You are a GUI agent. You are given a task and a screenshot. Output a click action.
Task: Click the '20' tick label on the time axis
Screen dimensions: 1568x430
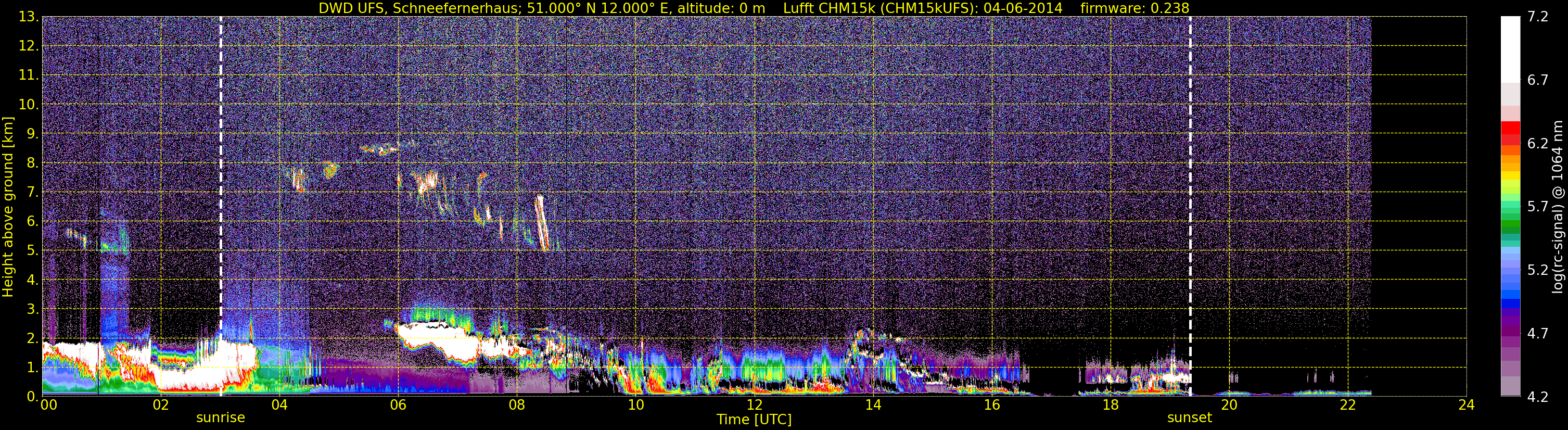(1229, 405)
